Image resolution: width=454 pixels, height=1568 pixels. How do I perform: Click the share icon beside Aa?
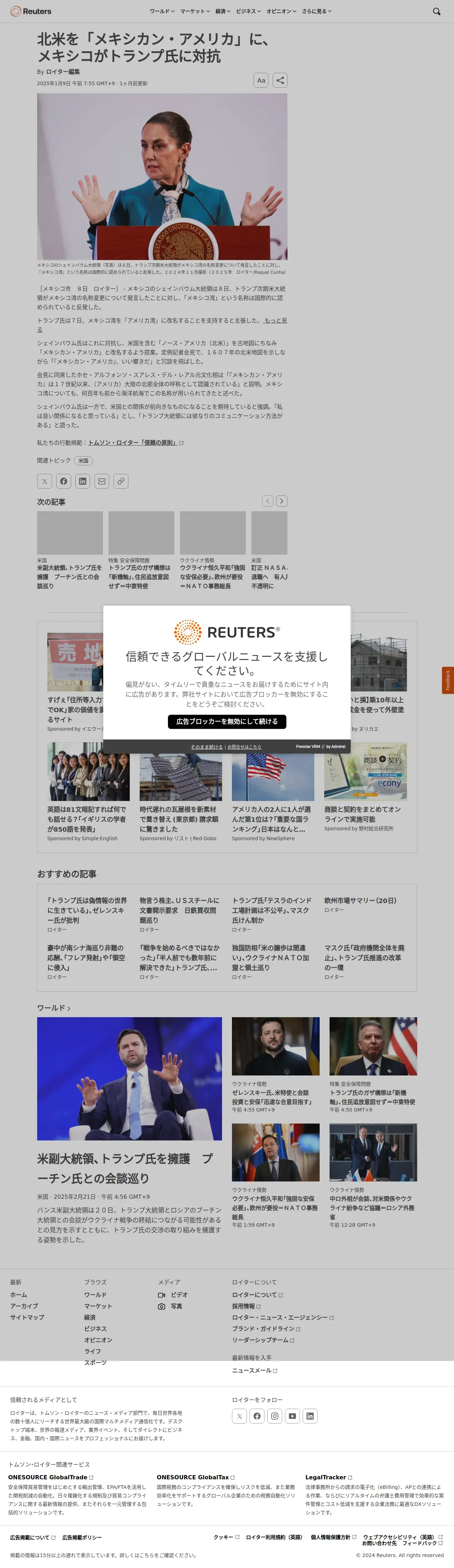coord(280,80)
